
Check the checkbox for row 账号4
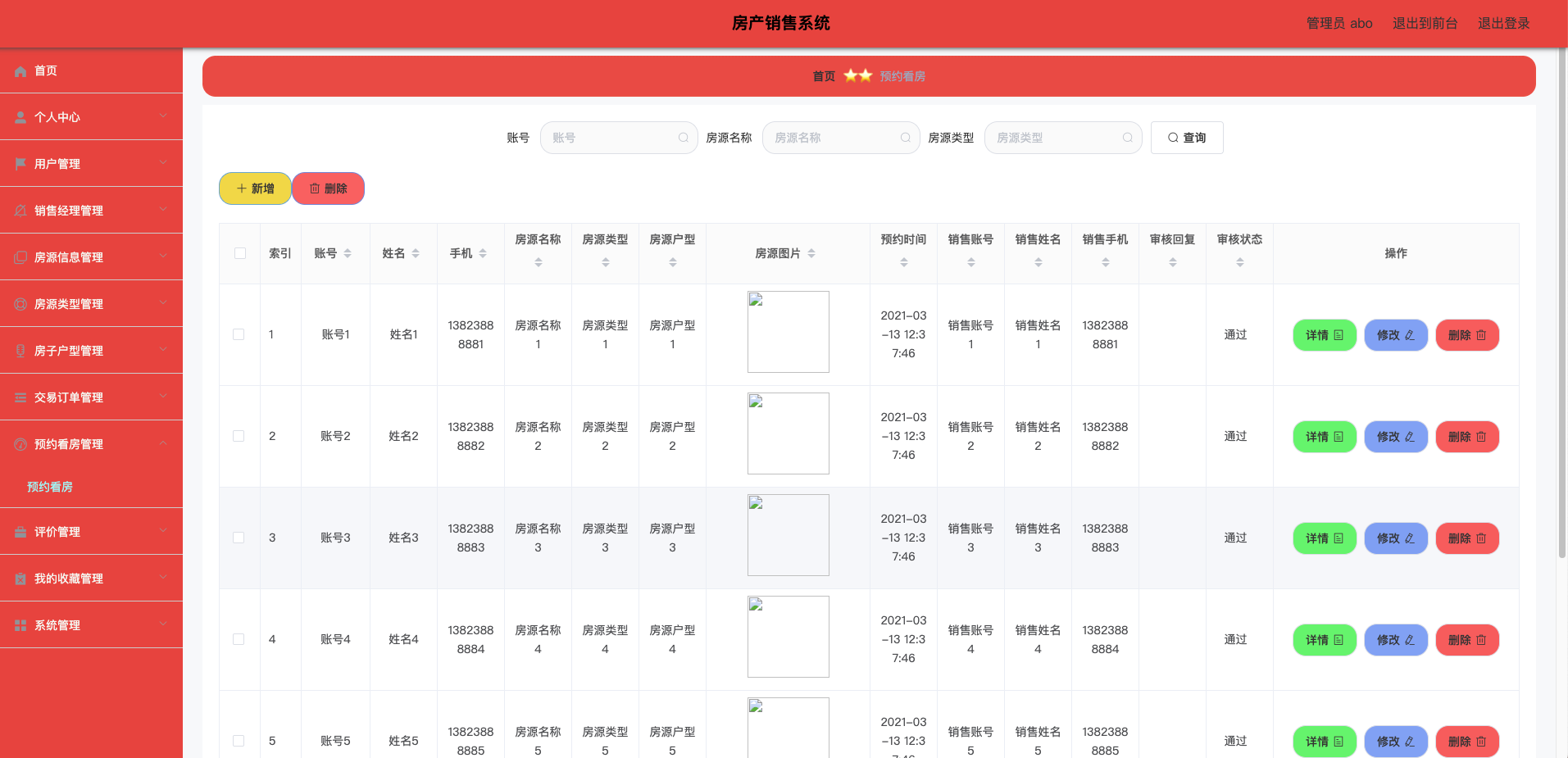pyautogui.click(x=239, y=639)
